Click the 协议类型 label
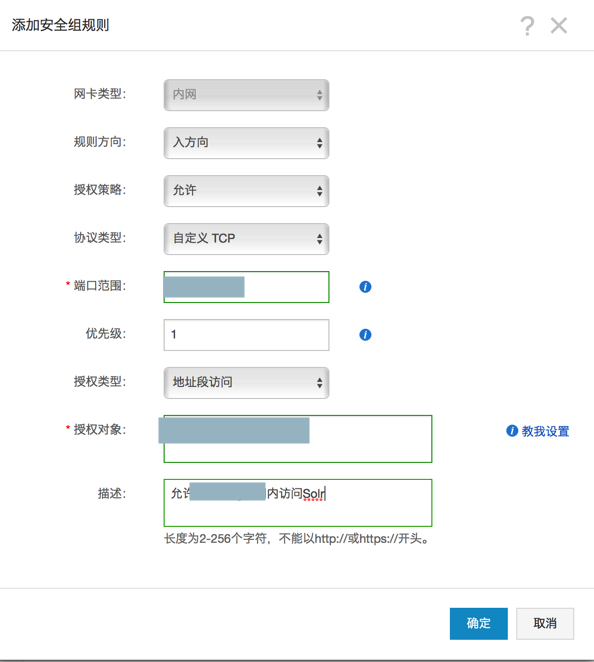 pos(100,238)
